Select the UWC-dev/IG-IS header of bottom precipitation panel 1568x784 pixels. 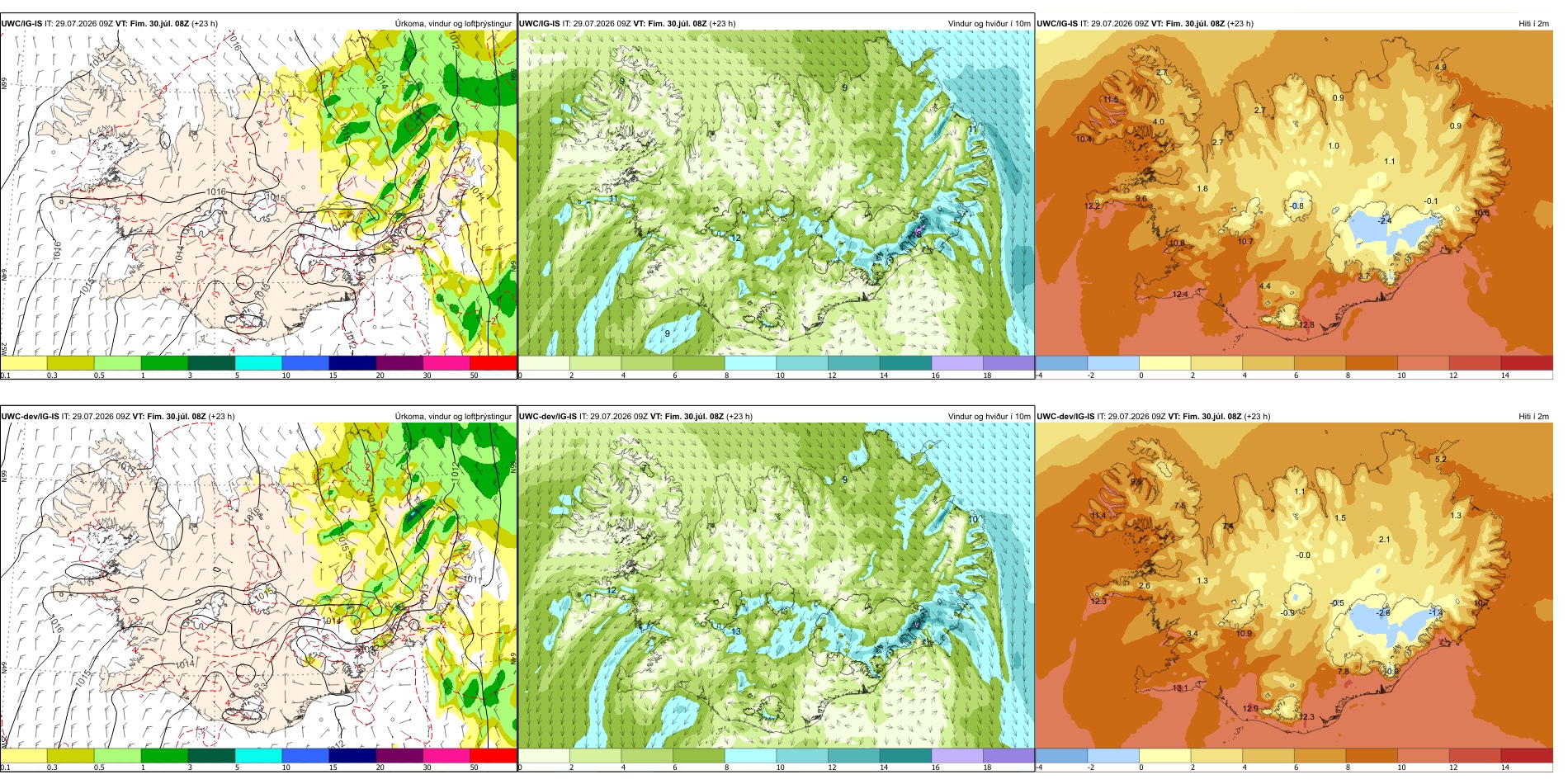click(x=30, y=417)
